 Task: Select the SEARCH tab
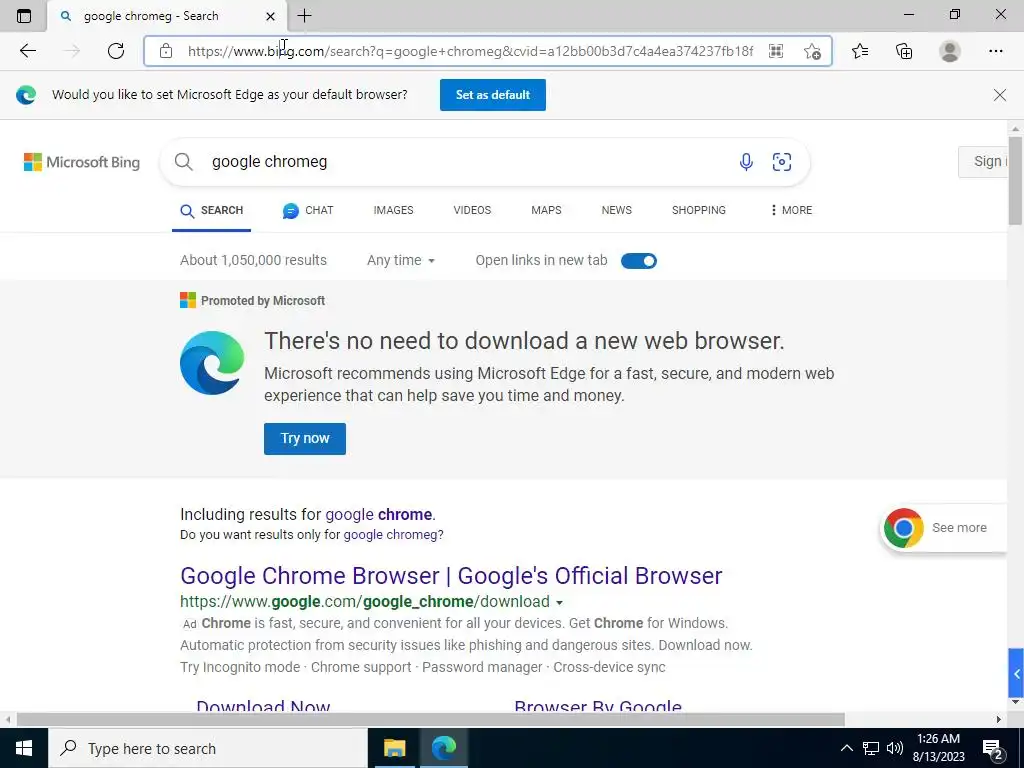212,210
